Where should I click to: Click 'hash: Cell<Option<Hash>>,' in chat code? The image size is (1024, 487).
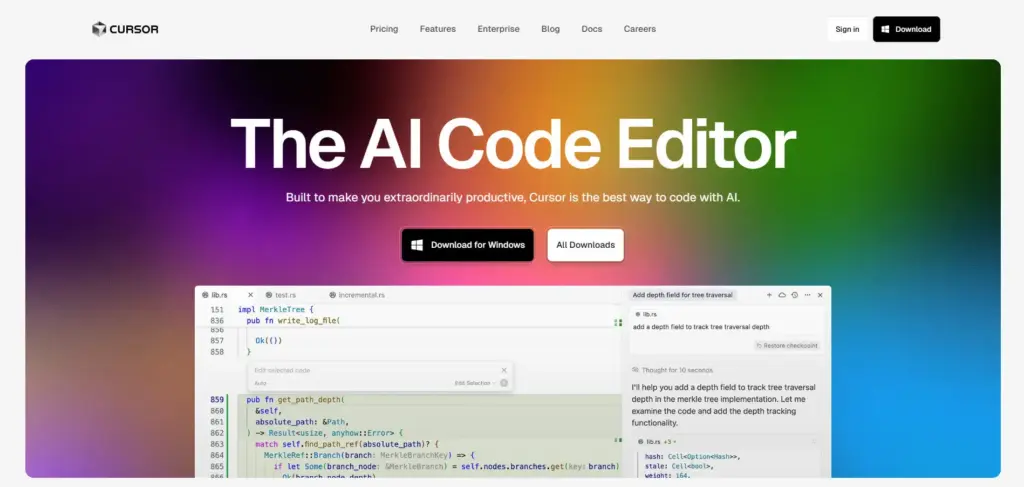(x=692, y=456)
